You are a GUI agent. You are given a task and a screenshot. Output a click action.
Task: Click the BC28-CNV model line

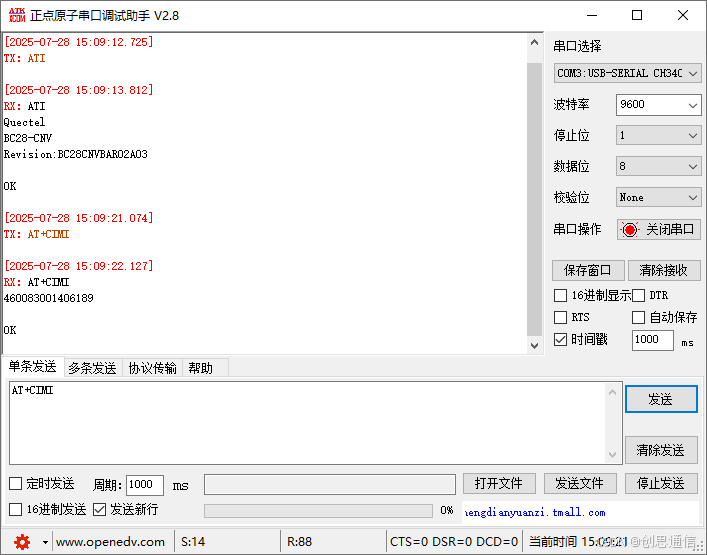pyautogui.click(x=28, y=138)
